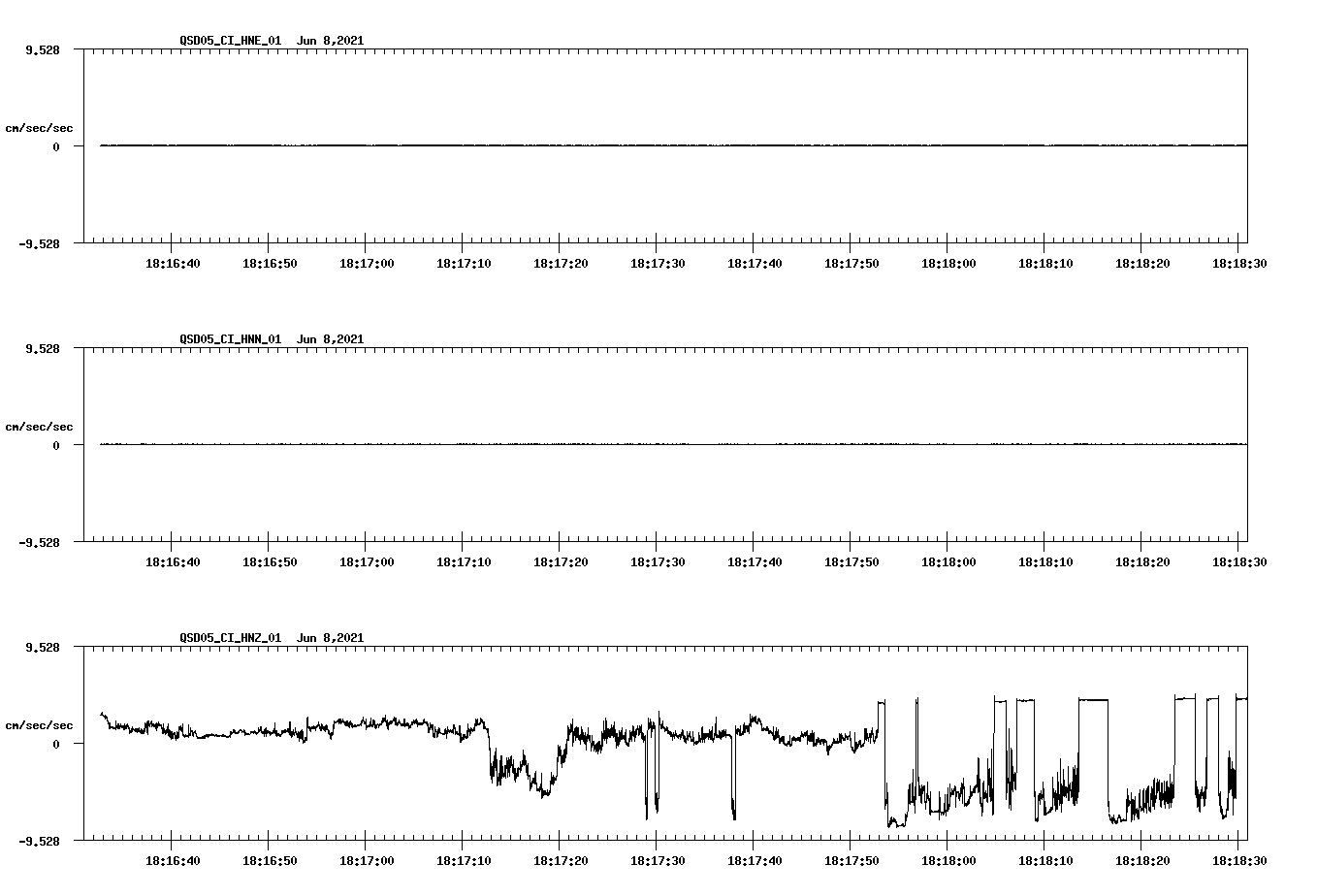The image size is (1317, 896).
Task: Click the 0 axis value on HNZ plot
Action: 56,745
